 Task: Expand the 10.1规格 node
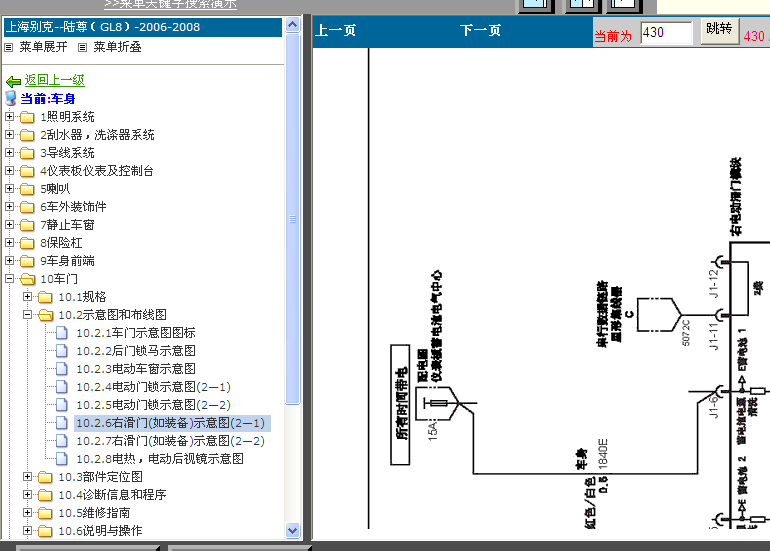coord(28,297)
